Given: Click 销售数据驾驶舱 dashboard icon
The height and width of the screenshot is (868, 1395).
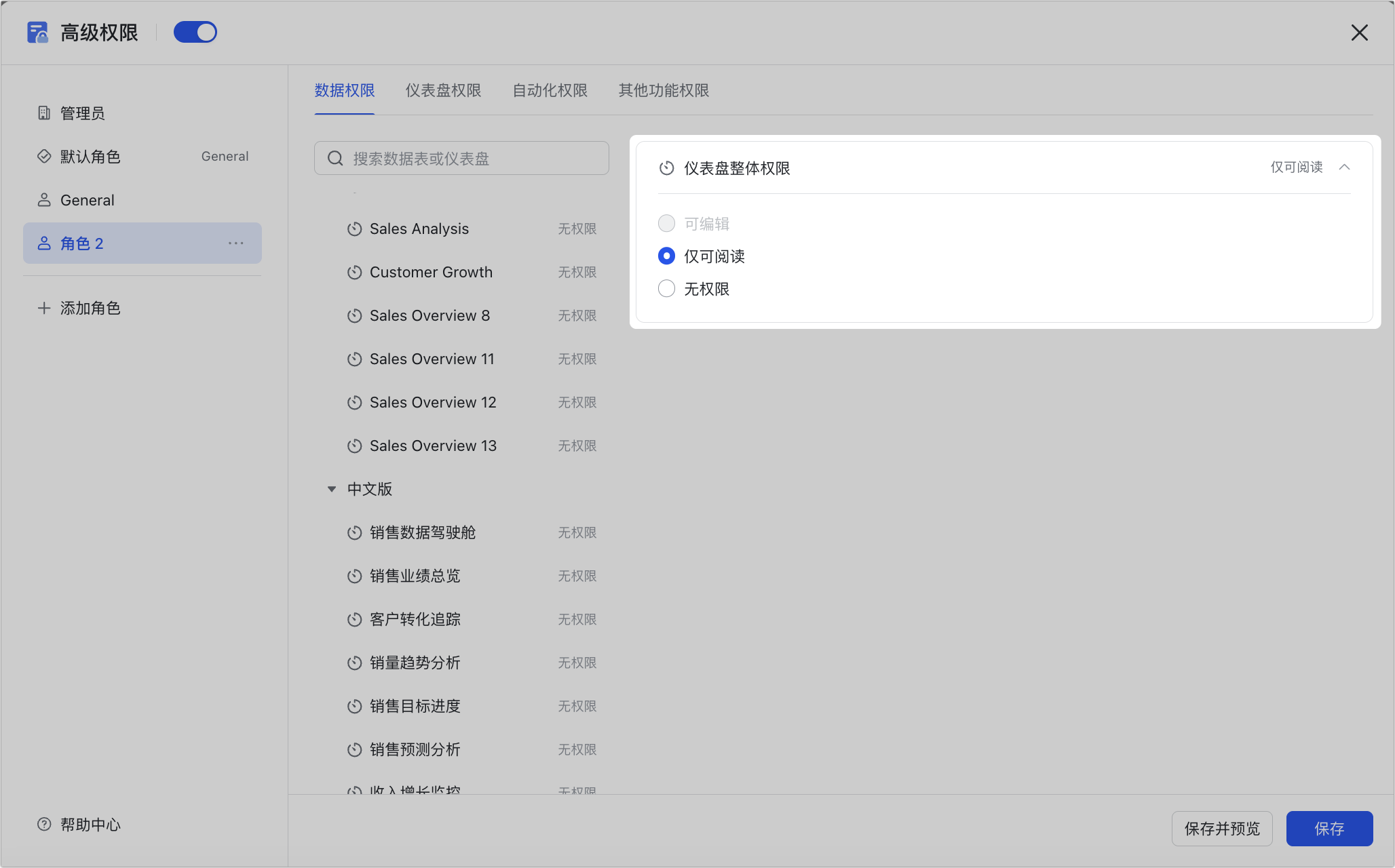Looking at the screenshot, I should click(x=354, y=533).
